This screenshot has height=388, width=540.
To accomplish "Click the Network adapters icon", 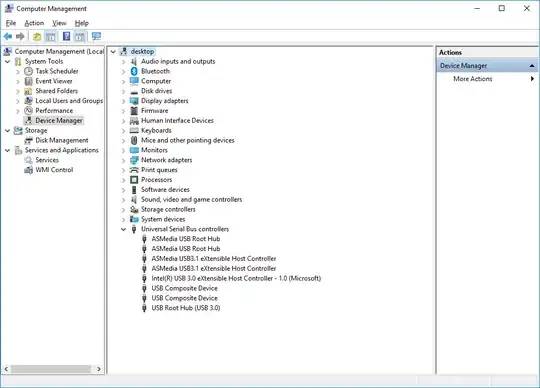I will pyautogui.click(x=134, y=160).
